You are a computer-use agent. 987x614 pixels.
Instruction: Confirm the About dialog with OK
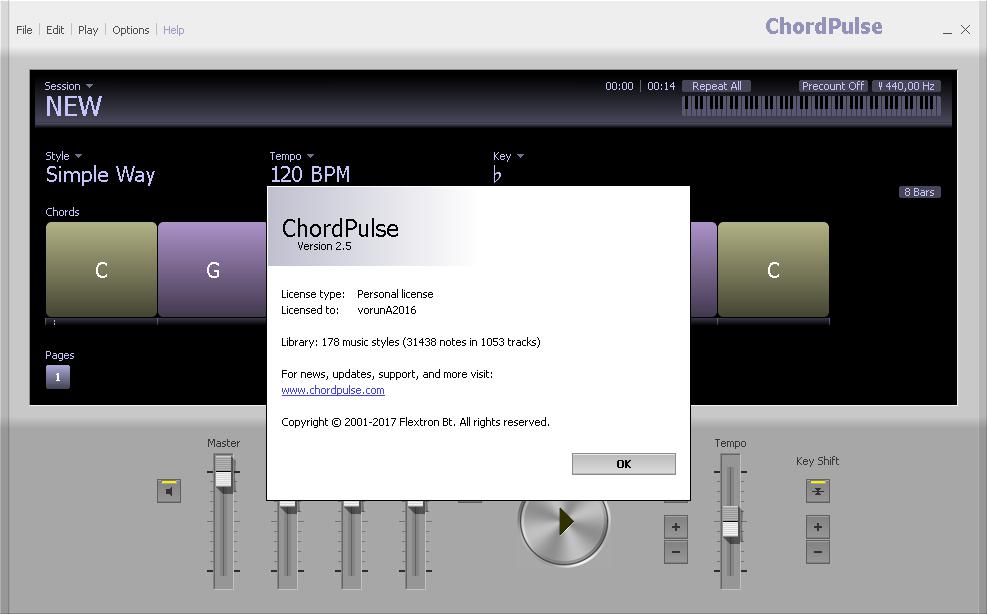tap(623, 464)
